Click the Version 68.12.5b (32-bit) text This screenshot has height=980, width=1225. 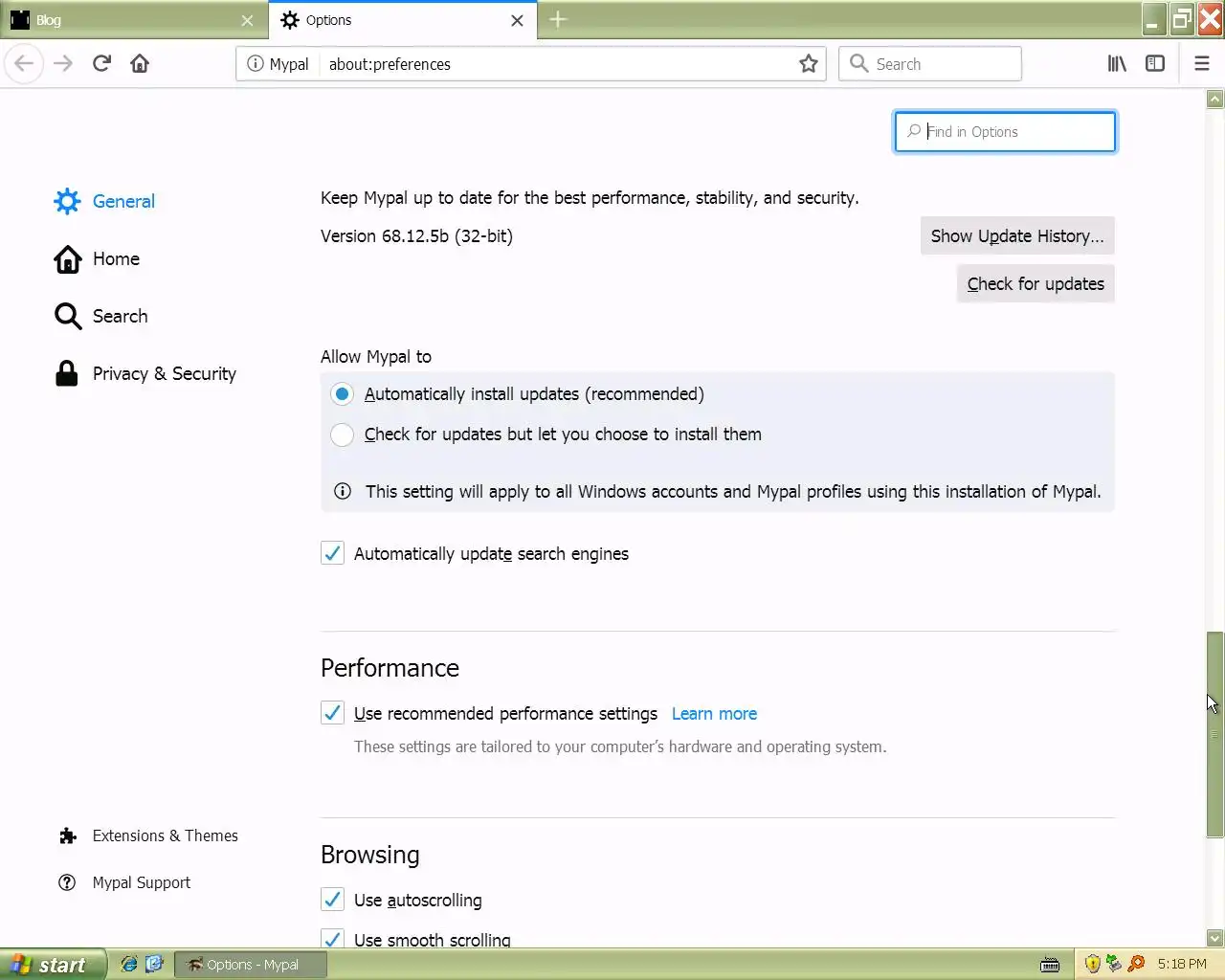(416, 236)
